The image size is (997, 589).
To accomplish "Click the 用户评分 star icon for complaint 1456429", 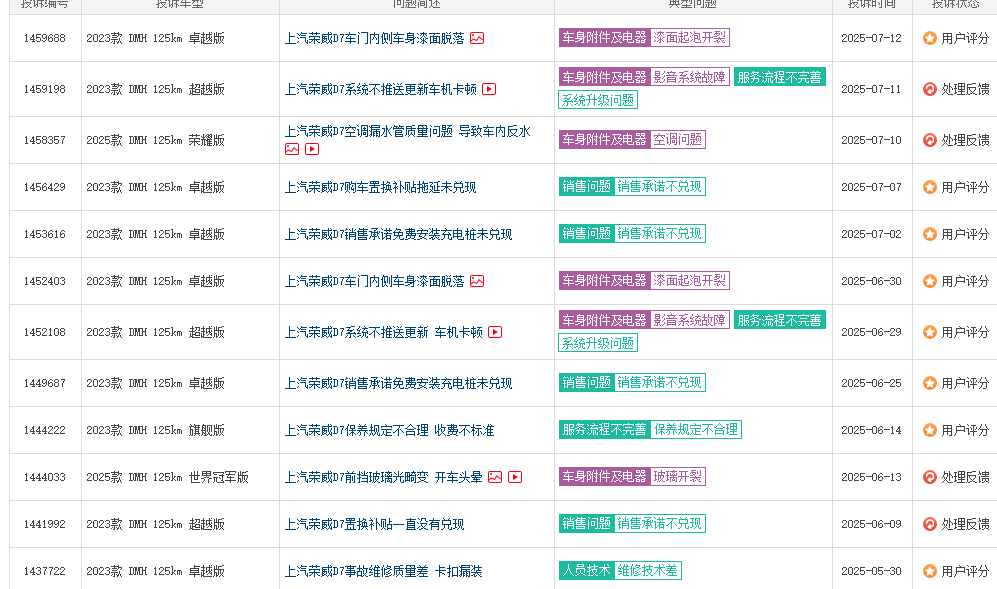I will 930,187.
